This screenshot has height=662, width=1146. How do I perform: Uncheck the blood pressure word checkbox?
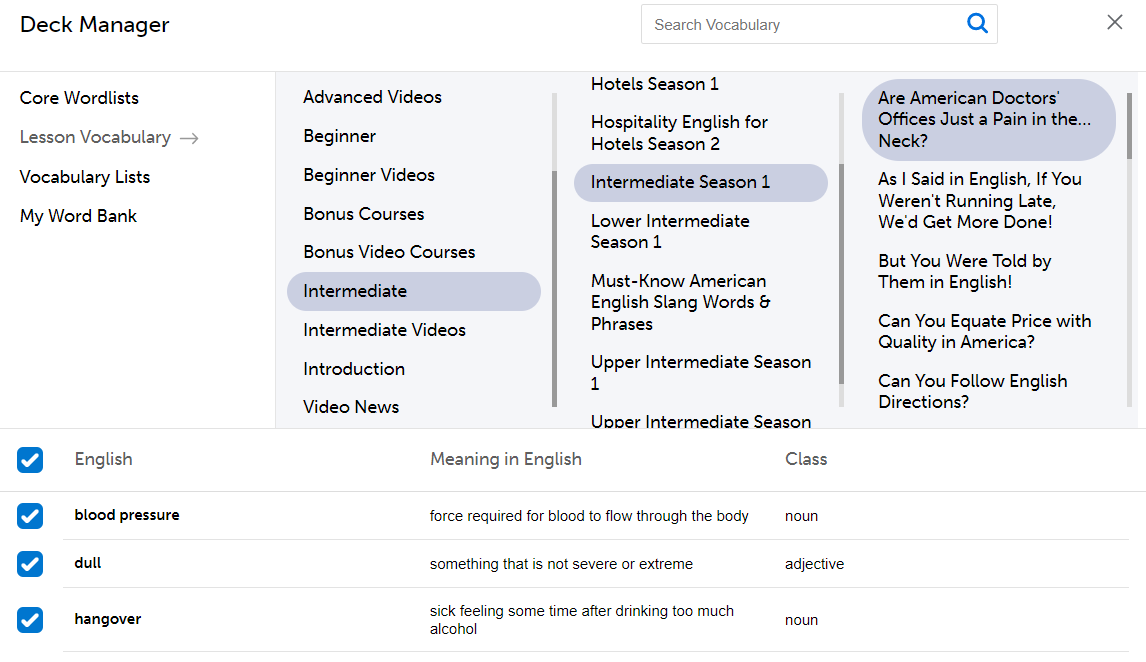[x=30, y=516]
